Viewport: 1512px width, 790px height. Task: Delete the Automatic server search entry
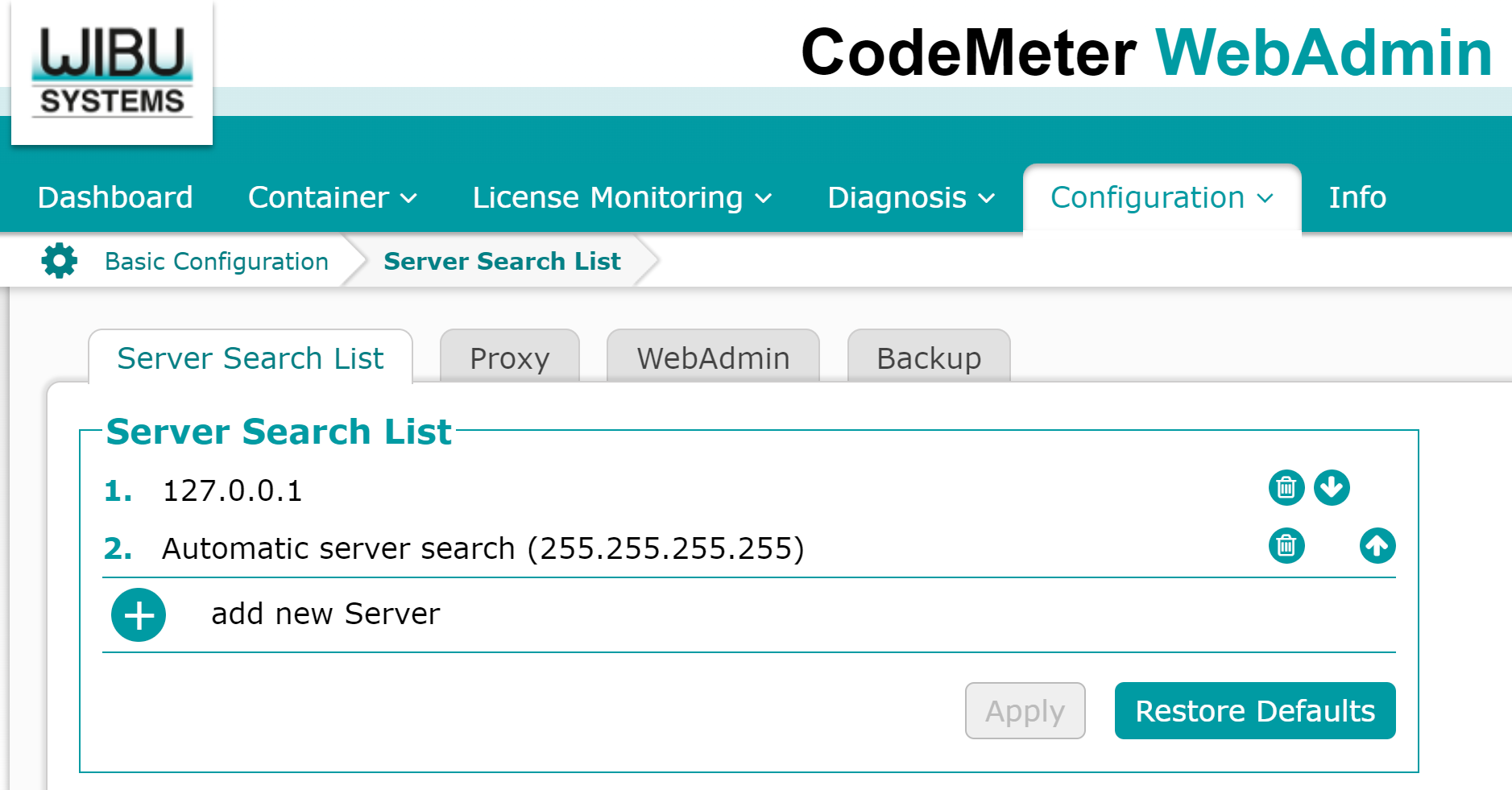pyautogui.click(x=1286, y=546)
